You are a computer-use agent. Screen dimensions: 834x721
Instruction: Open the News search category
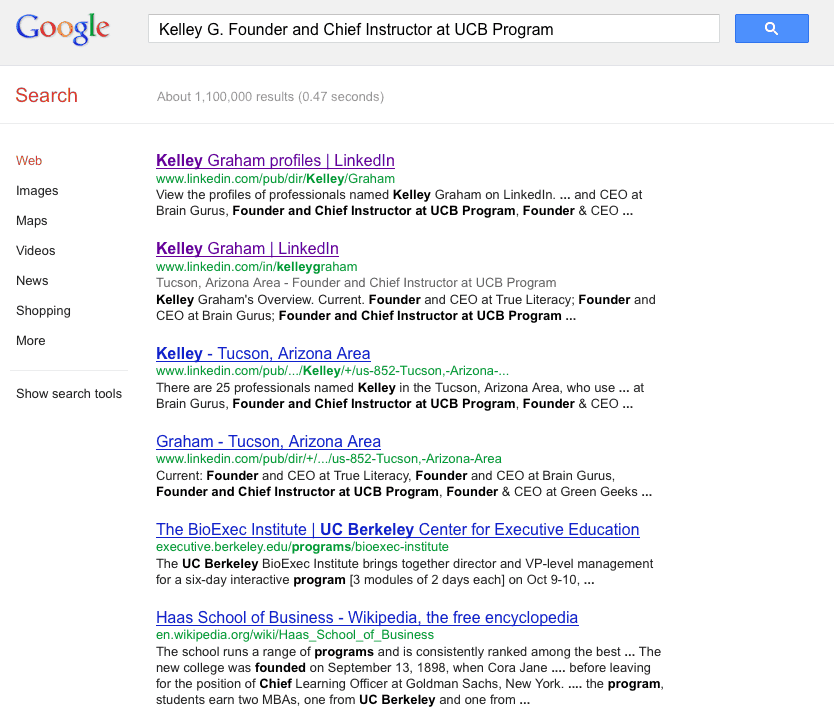(32, 280)
